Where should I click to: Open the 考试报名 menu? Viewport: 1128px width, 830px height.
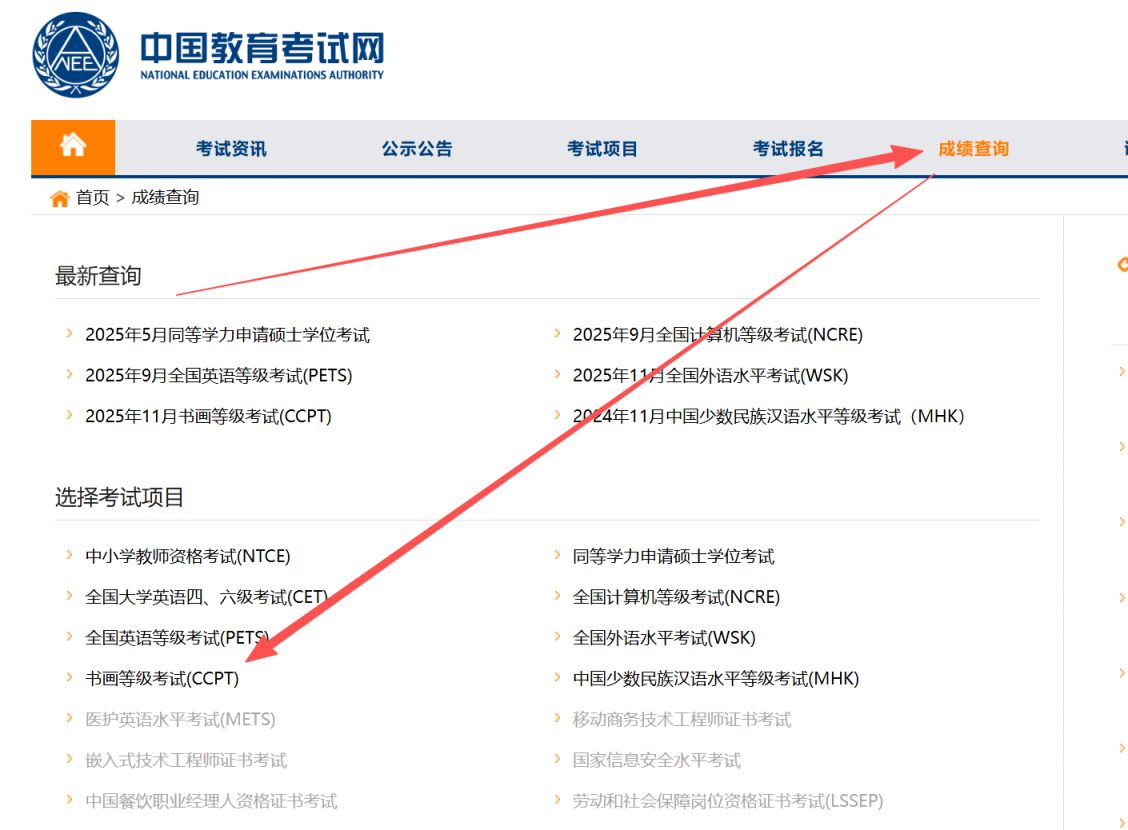(x=788, y=149)
